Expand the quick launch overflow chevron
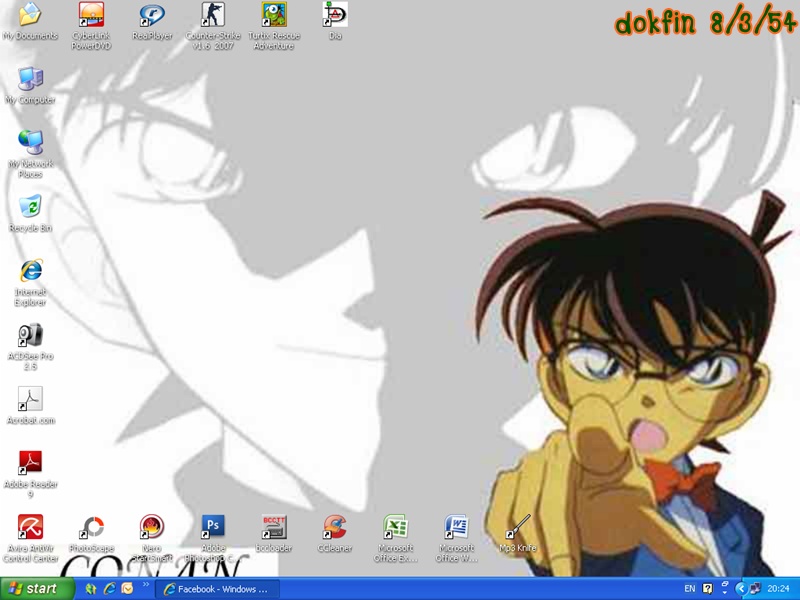The height and width of the screenshot is (600, 800). (x=146, y=584)
